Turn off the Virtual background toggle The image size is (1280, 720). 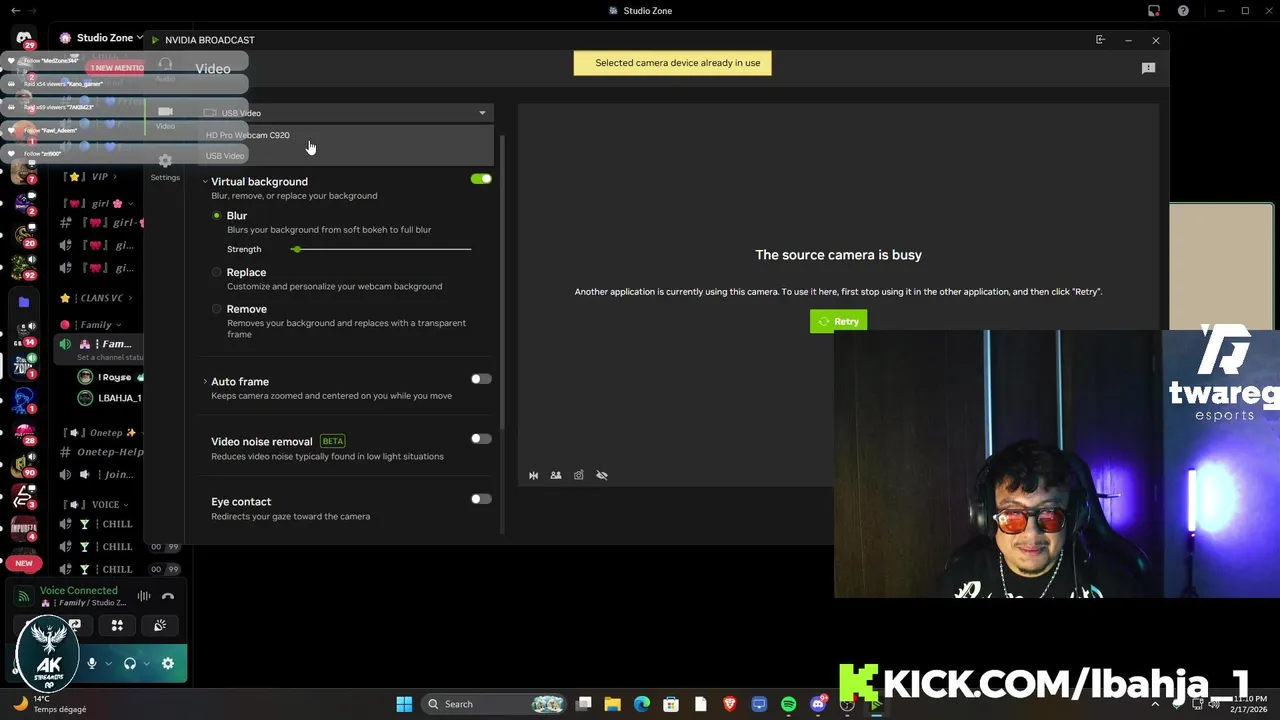(x=481, y=179)
